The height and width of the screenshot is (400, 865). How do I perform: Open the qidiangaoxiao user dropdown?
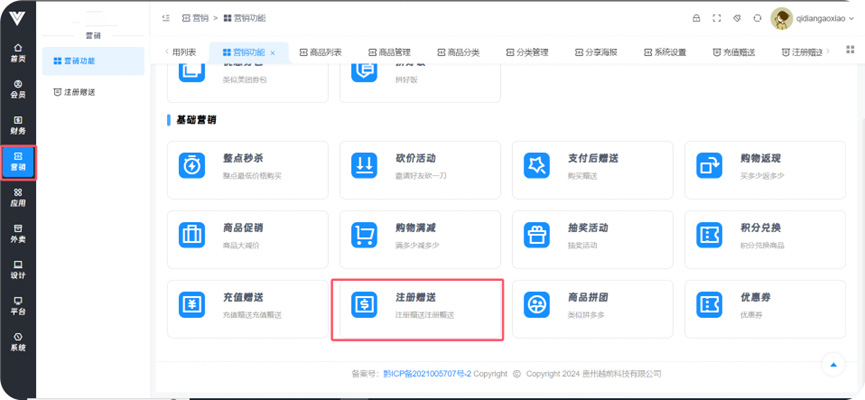[812, 18]
